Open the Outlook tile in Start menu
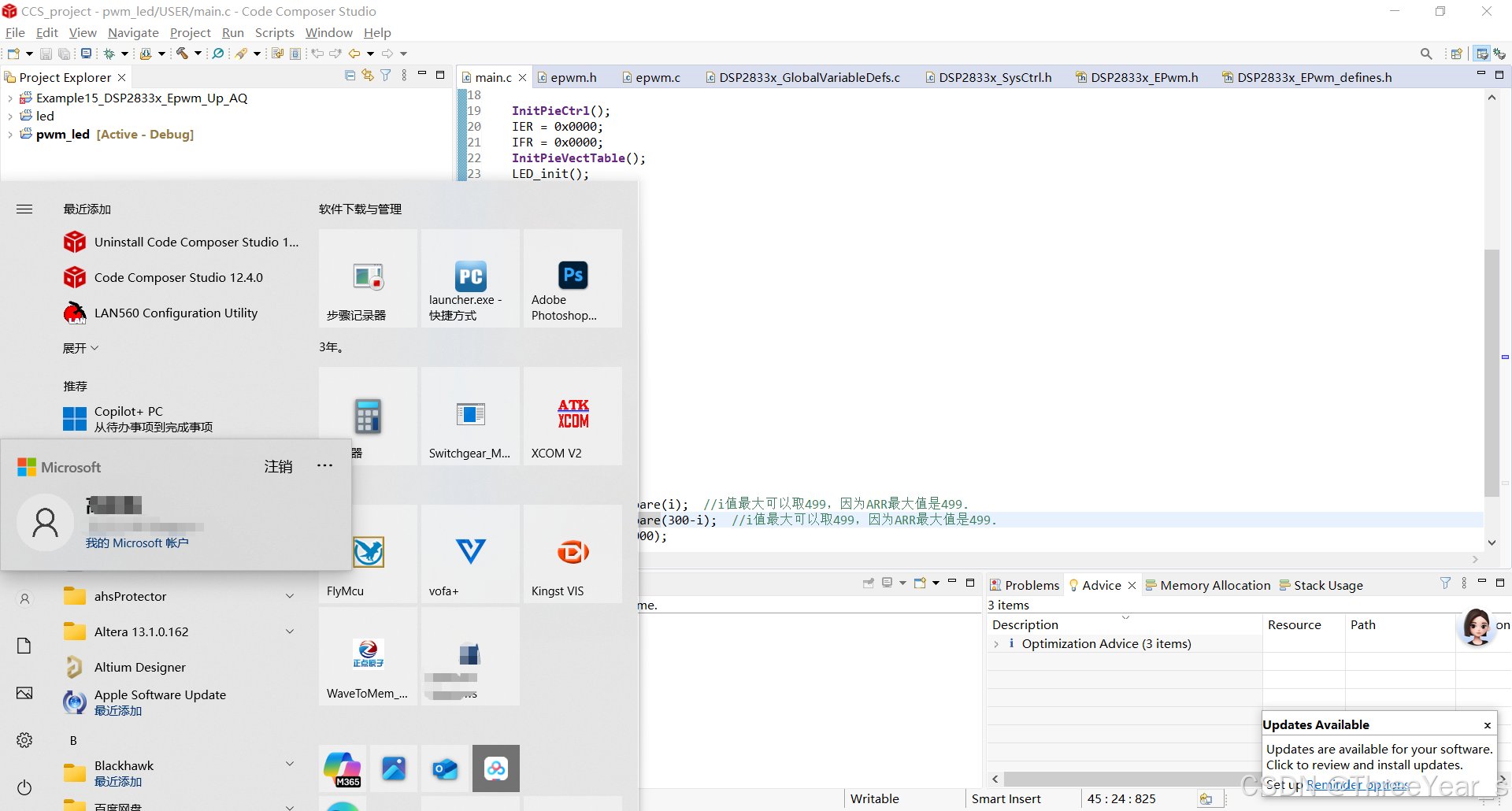1512x811 pixels. click(445, 768)
